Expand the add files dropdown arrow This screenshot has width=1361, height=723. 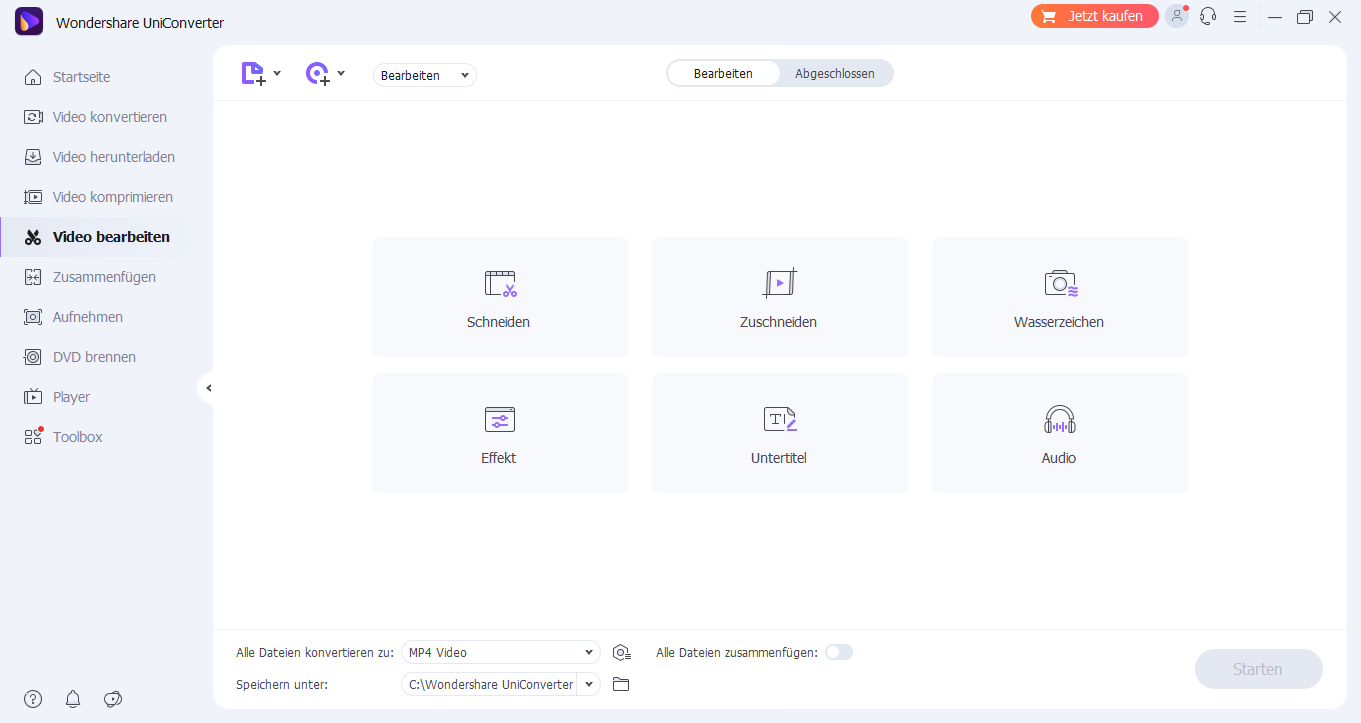click(x=277, y=73)
